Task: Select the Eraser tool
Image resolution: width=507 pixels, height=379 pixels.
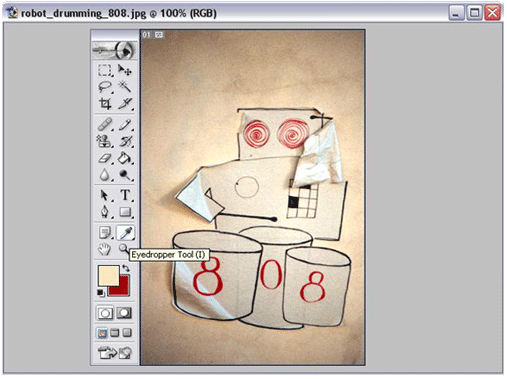Action: pos(105,158)
